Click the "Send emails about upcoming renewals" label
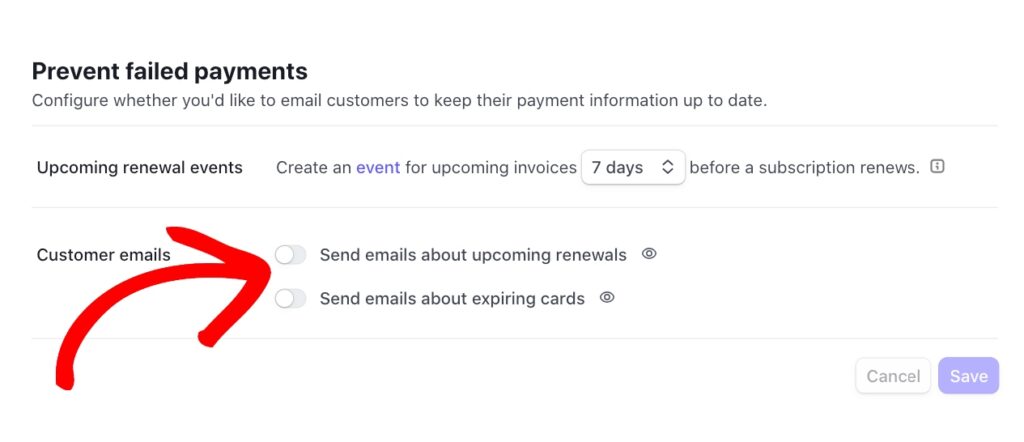This screenshot has width=1024, height=442. [473, 255]
